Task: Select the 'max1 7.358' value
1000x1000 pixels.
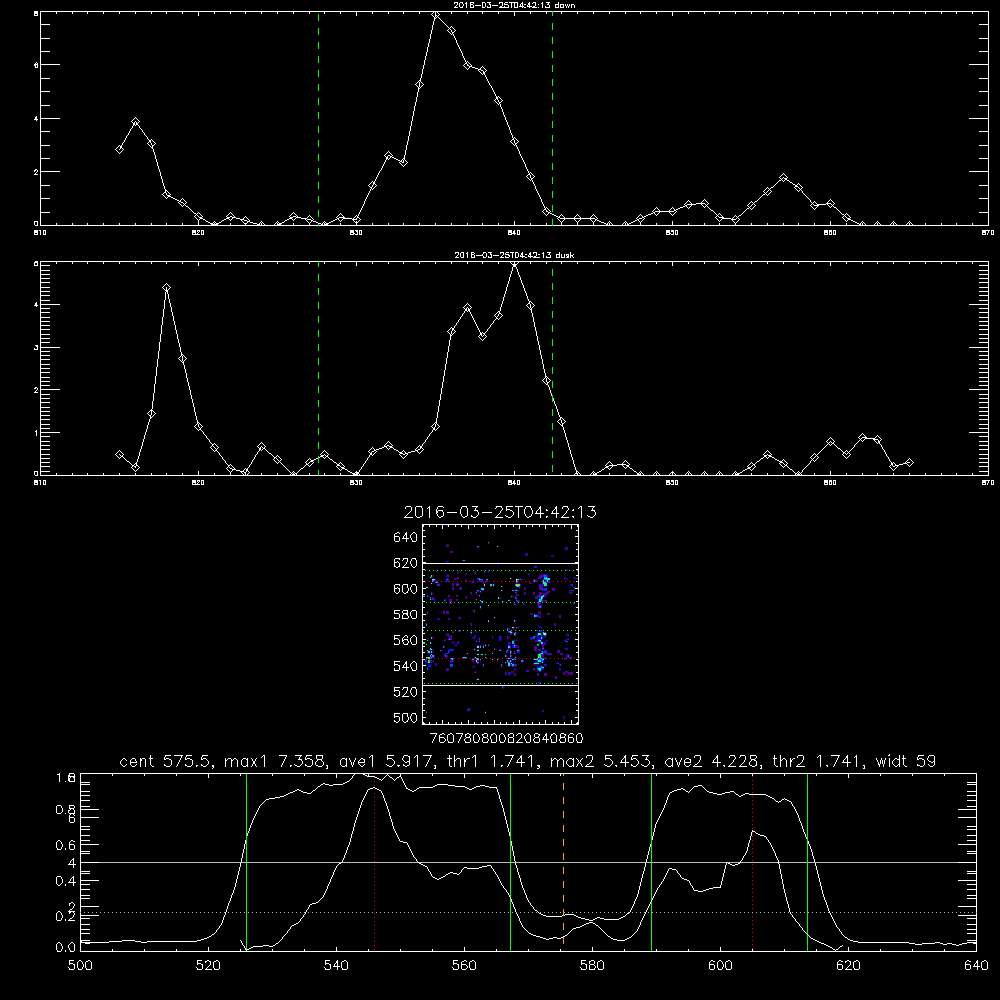Action: pos(272,761)
